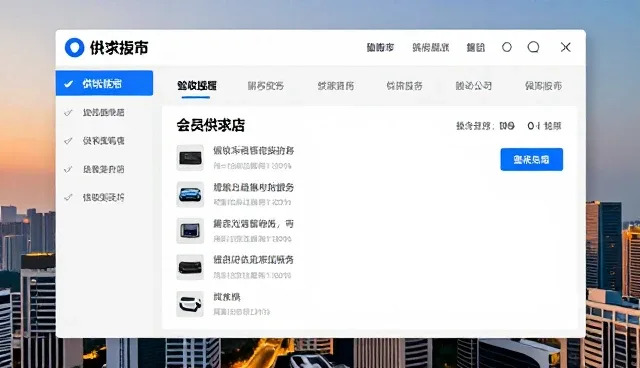Open the screen-shaped device thumbnail

190,231
